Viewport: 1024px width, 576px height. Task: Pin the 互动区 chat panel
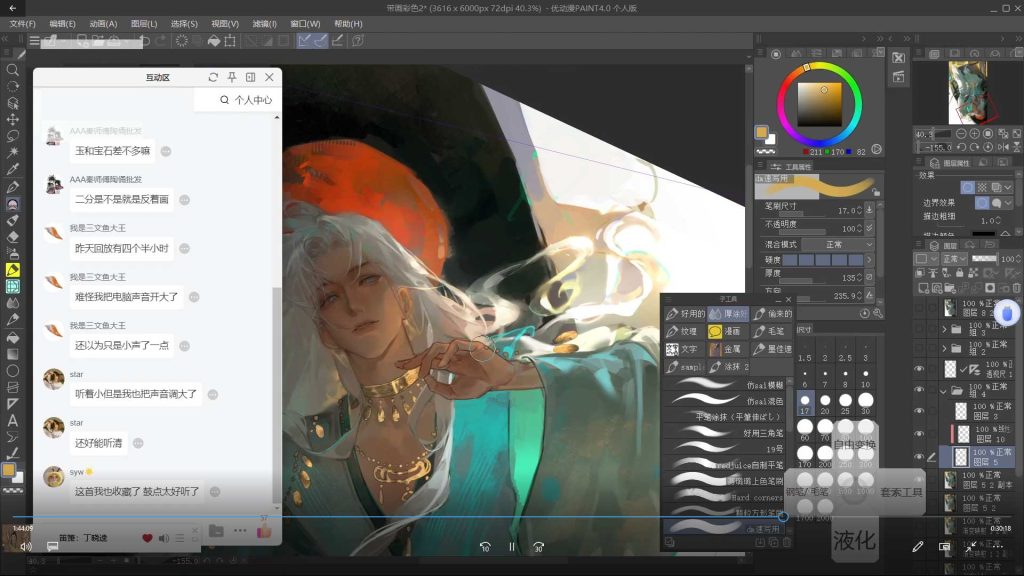[x=232, y=77]
